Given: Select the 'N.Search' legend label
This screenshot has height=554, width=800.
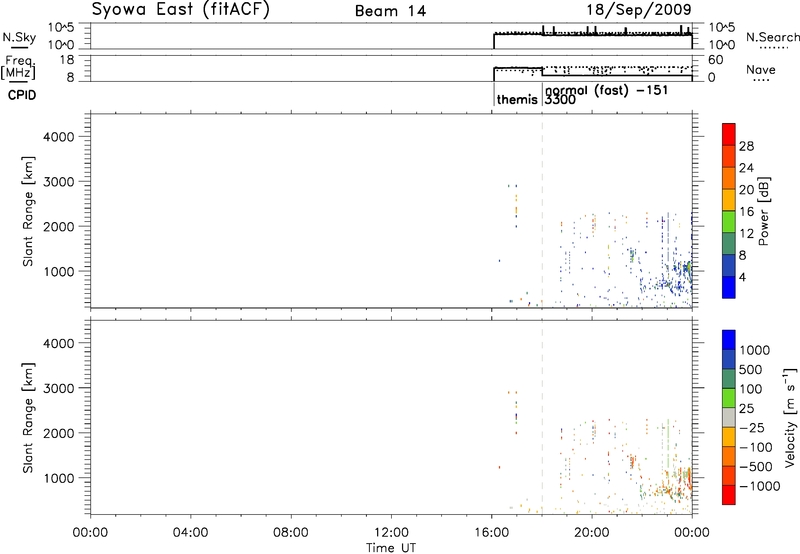Looking at the screenshot, I should coord(773,37).
